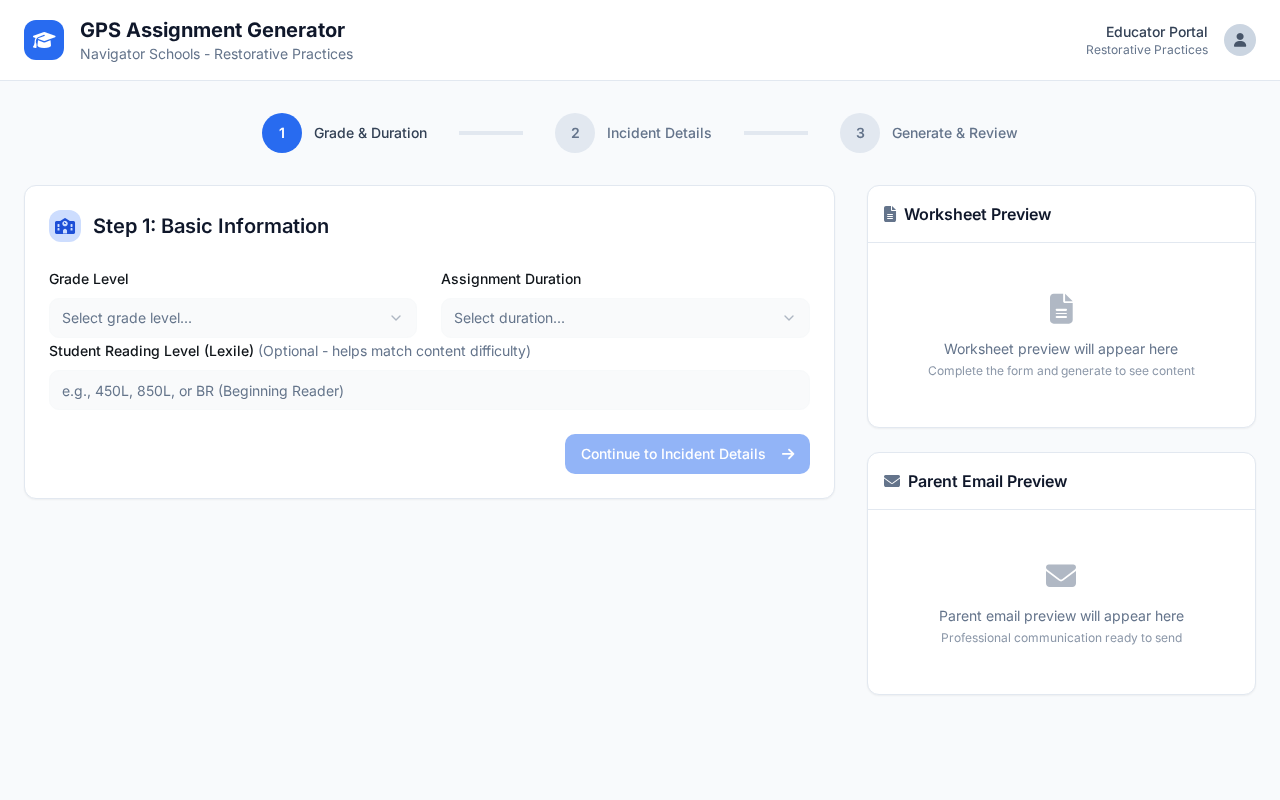Click the step 3 number circle
This screenshot has width=1280, height=800.
click(860, 133)
